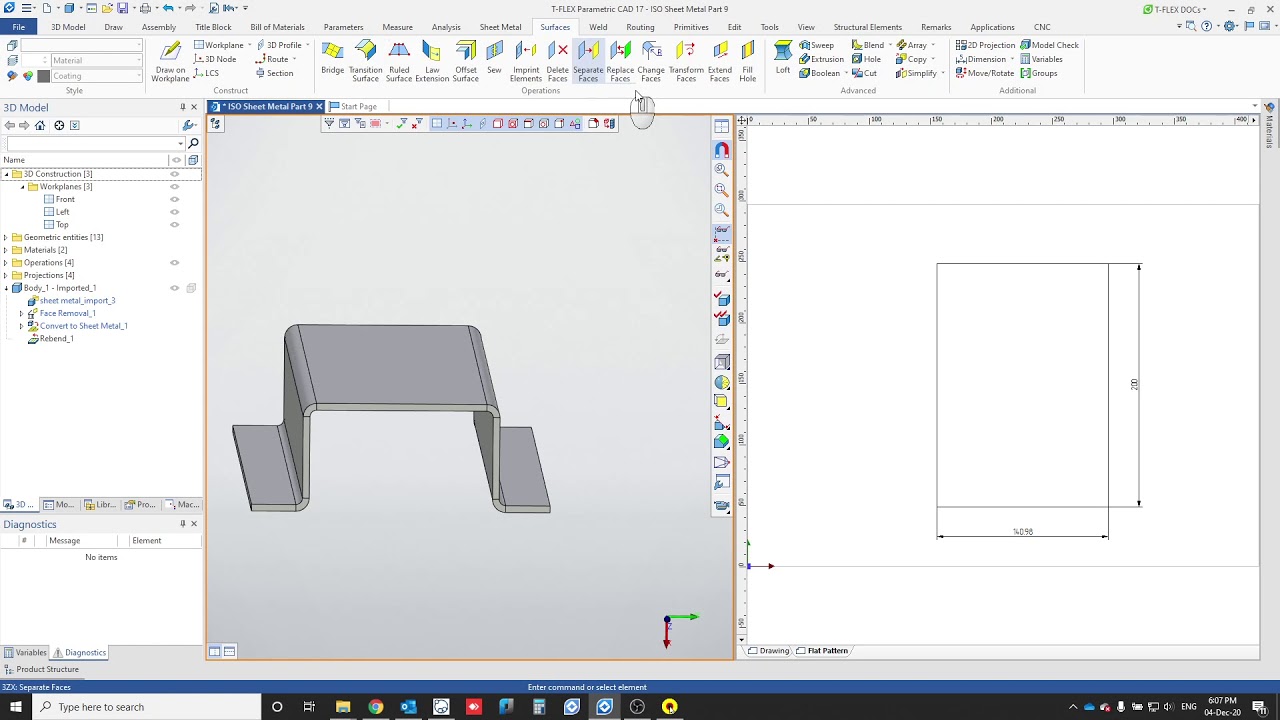Open File Explorer from the taskbar
This screenshot has width=1280, height=720.
pos(342,707)
